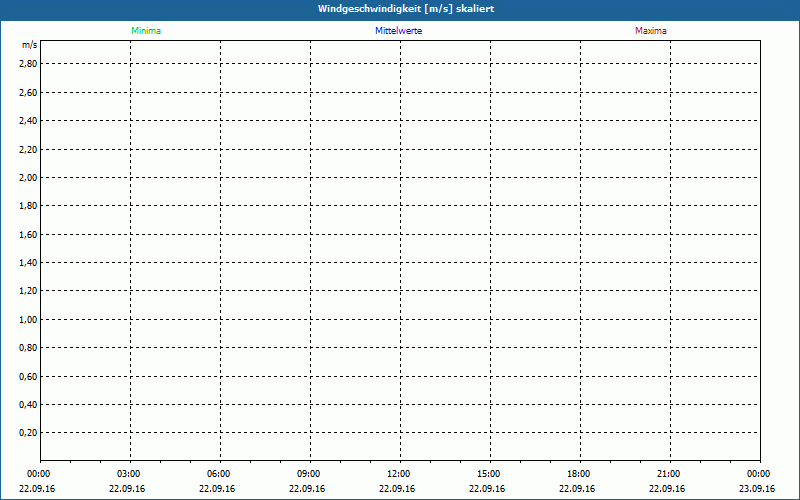Click the 23.09.16 date label
Viewport: 800px width, 500px height.
pos(757,489)
